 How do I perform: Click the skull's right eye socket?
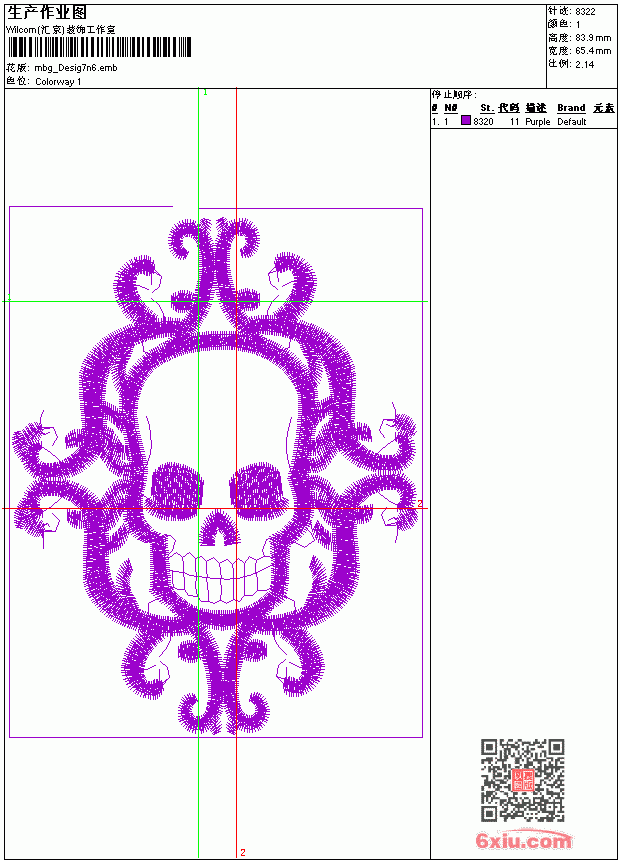[x=258, y=489]
